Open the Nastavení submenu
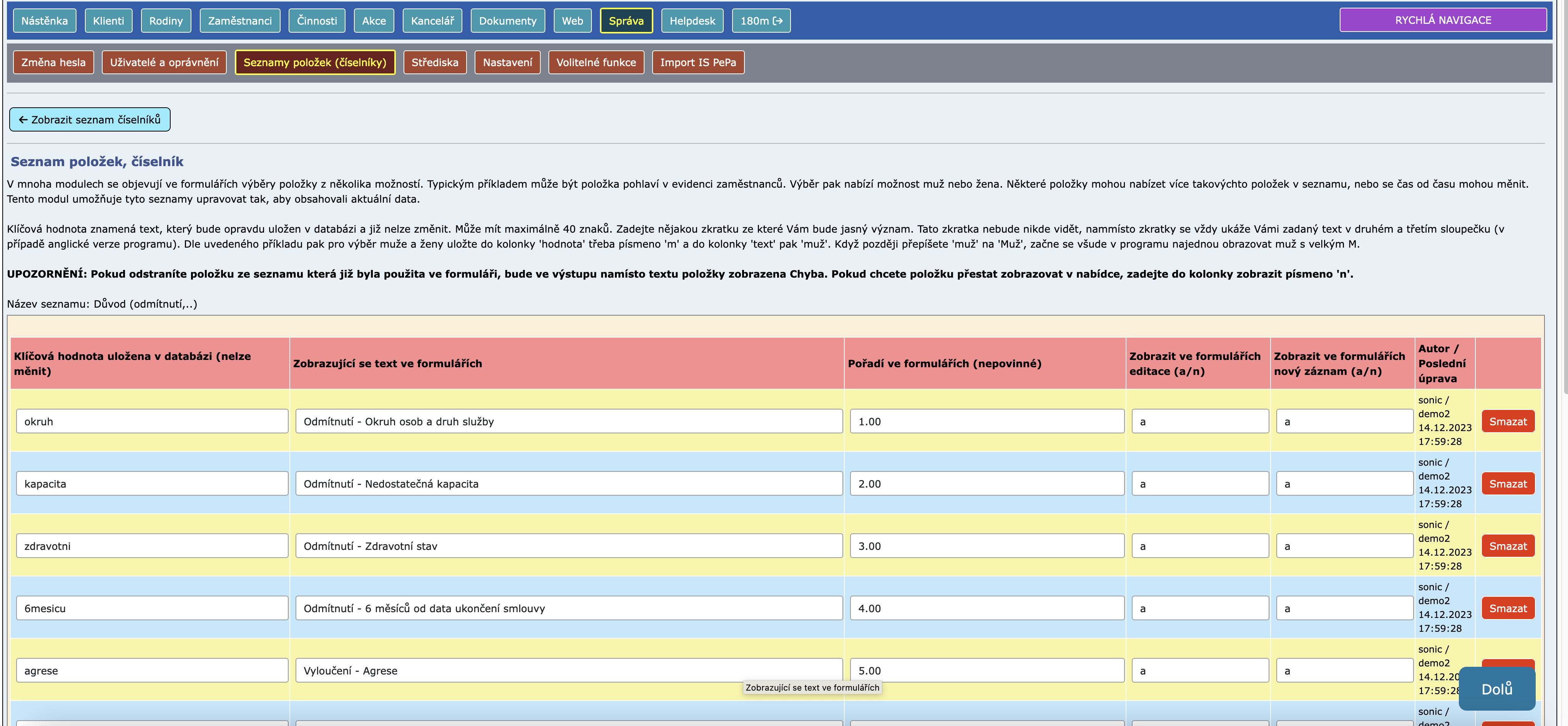Image resolution: width=1568 pixels, height=726 pixels. click(507, 62)
